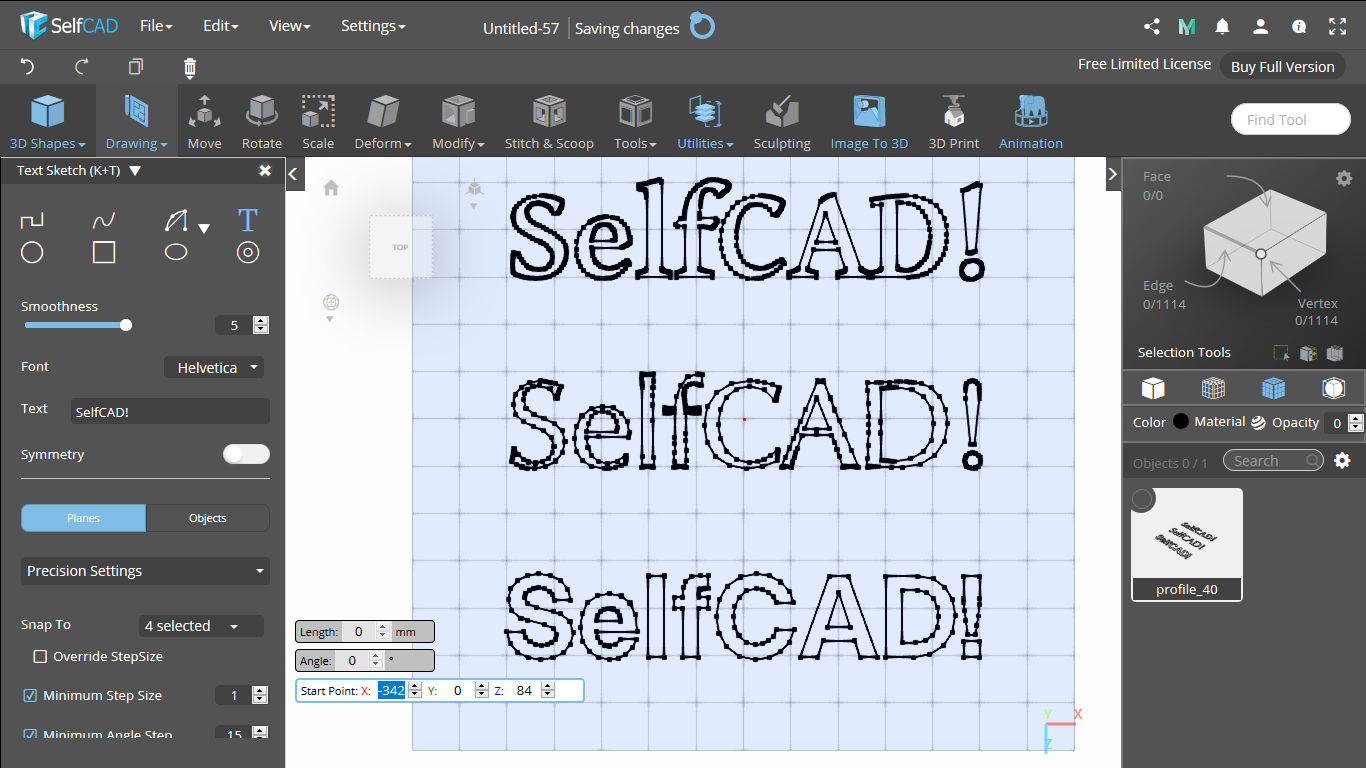
Task: Select the Move tool
Action: (204, 121)
